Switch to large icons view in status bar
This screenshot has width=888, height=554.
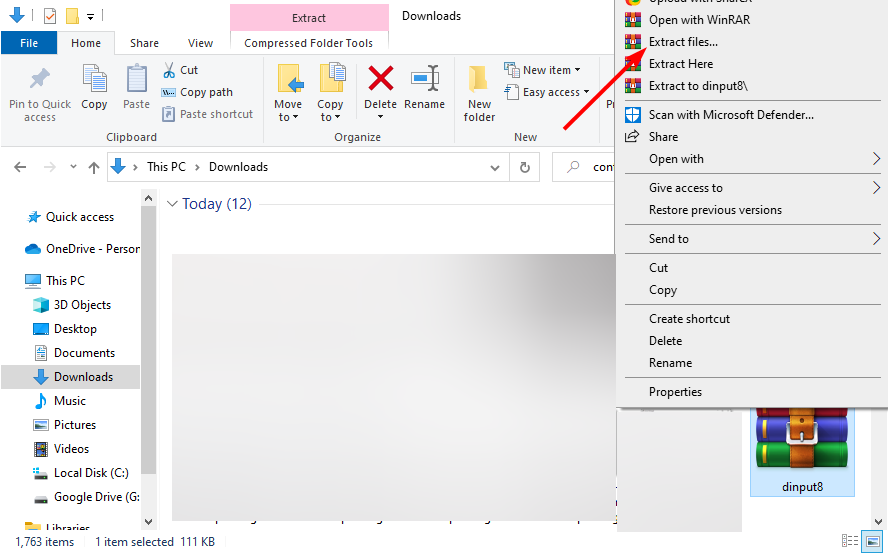pyautogui.click(x=872, y=541)
